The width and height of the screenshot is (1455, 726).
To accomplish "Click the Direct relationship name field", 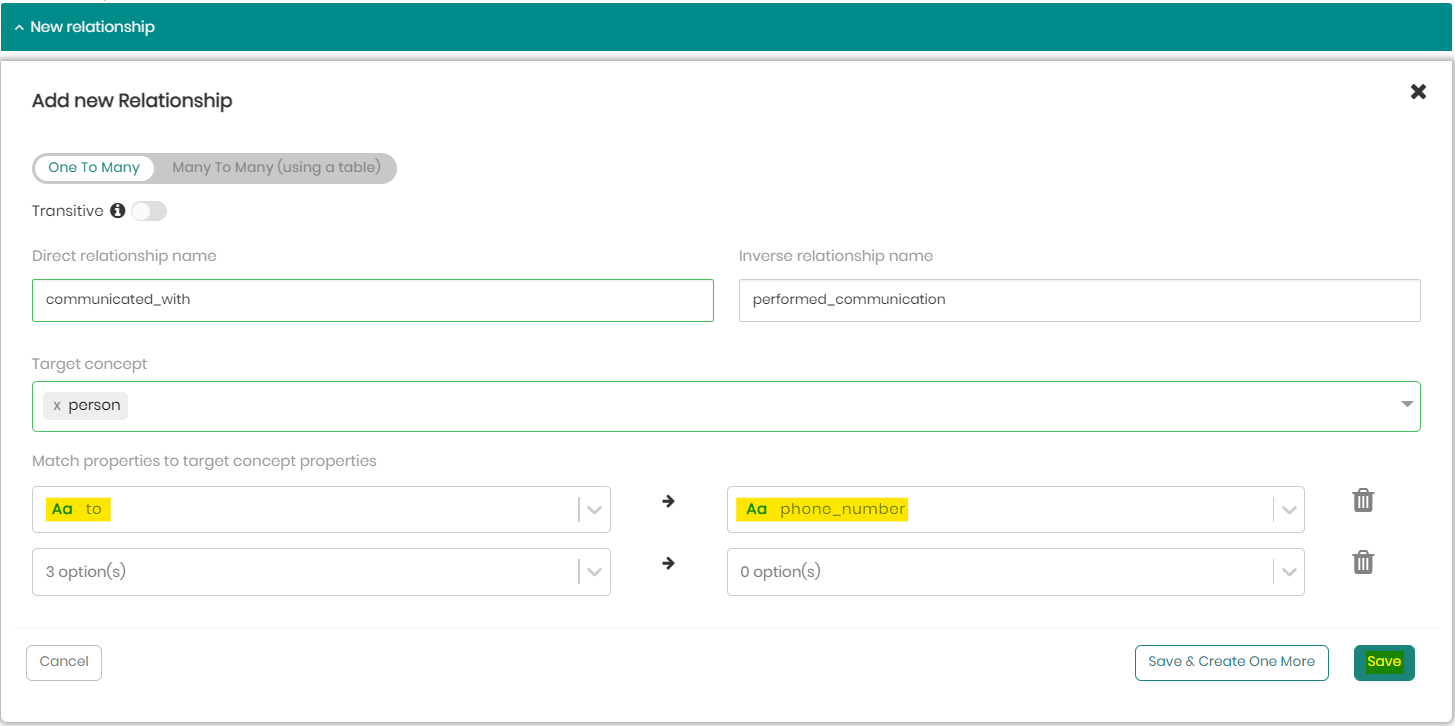I will [372, 300].
